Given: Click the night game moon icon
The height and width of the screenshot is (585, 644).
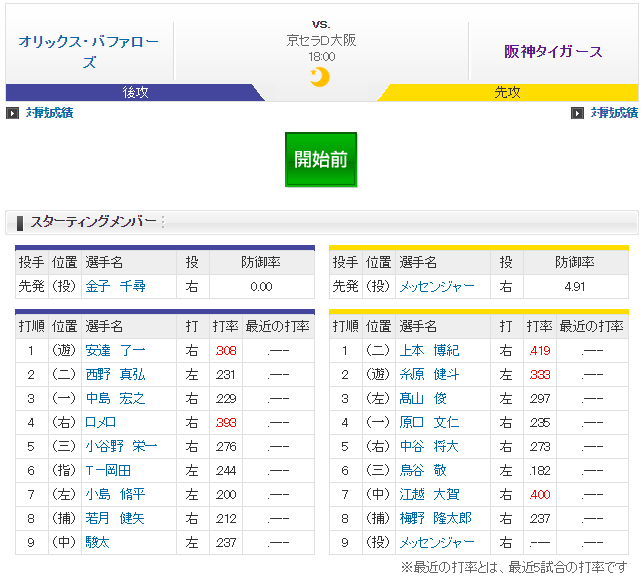Looking at the screenshot, I should (320, 77).
